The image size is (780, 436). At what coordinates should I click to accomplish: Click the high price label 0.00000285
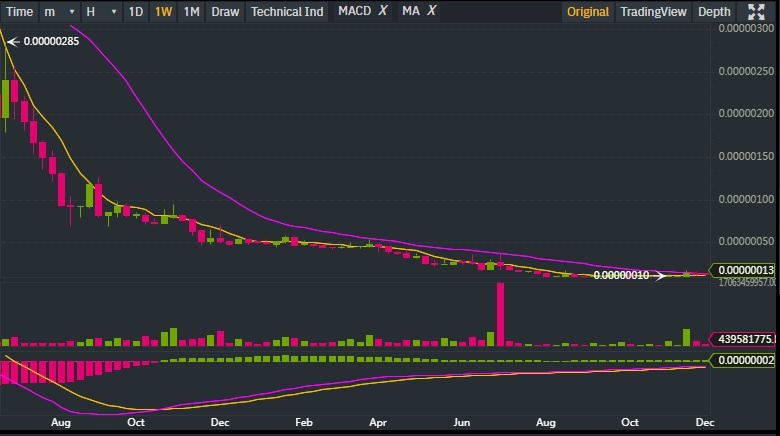(51, 41)
